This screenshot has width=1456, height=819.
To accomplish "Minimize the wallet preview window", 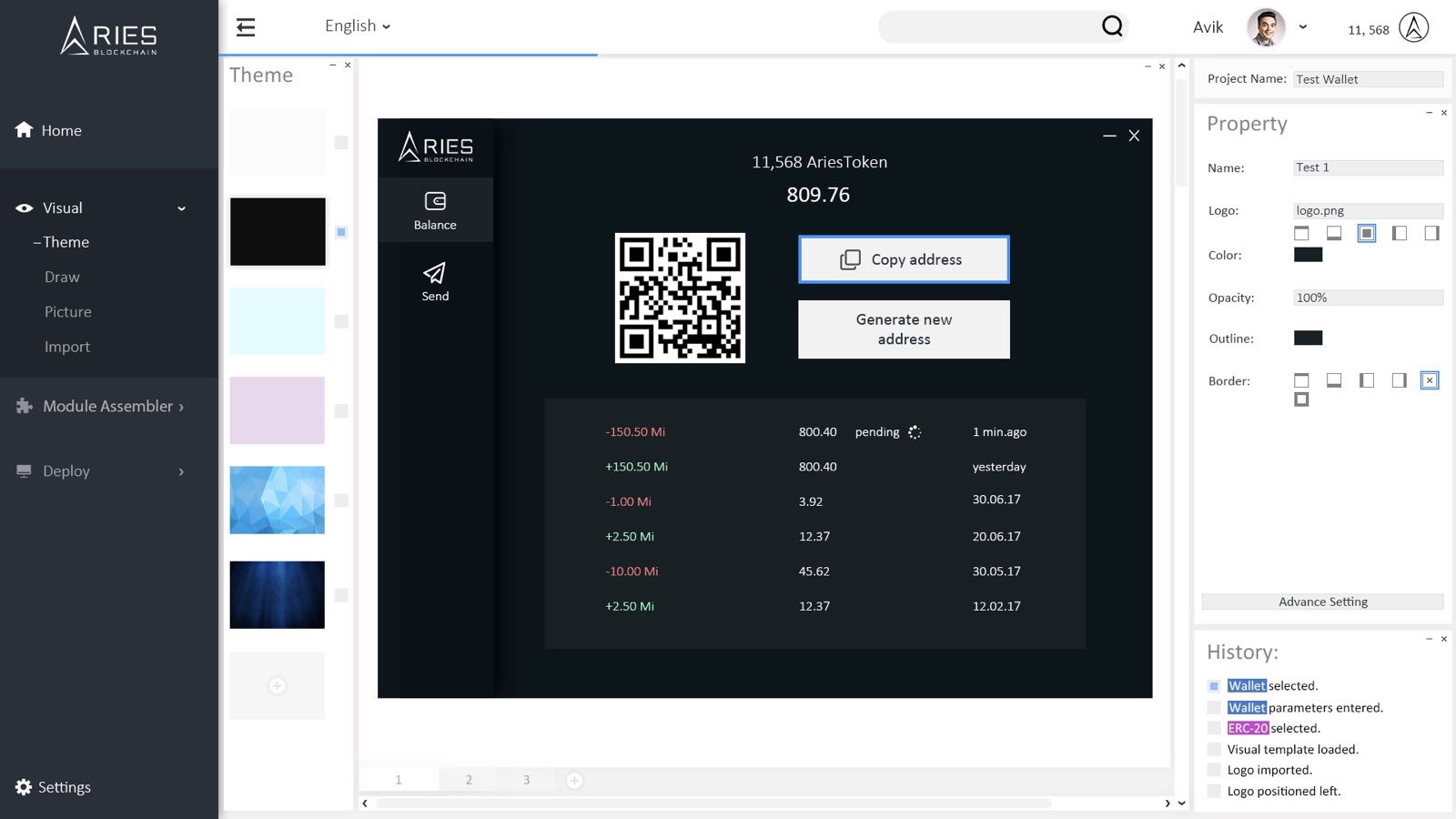I will coord(1109,136).
